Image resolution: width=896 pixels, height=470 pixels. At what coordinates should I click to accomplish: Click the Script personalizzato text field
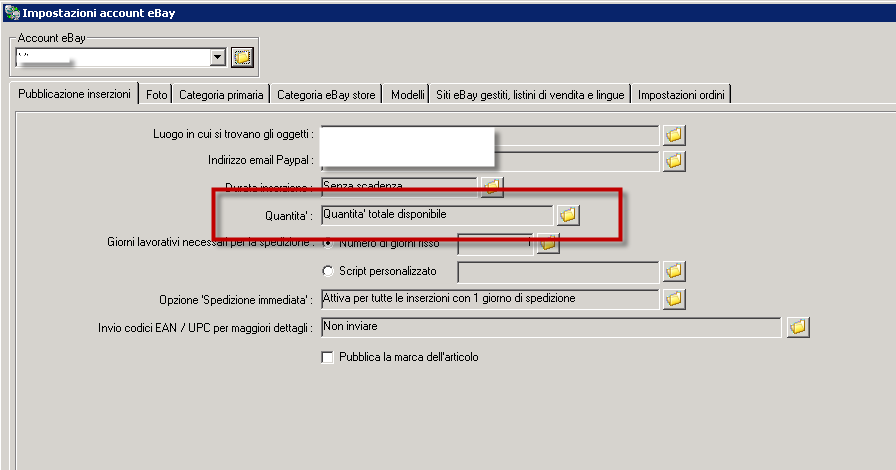[x=558, y=272]
